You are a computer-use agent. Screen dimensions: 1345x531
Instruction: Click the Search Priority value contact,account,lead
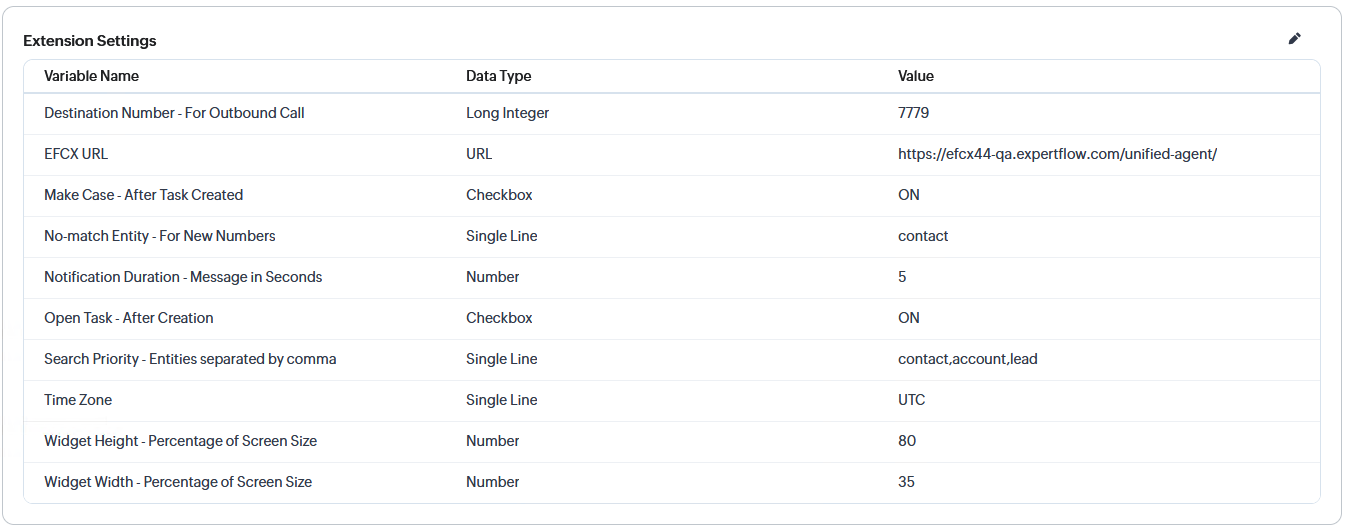pos(967,359)
